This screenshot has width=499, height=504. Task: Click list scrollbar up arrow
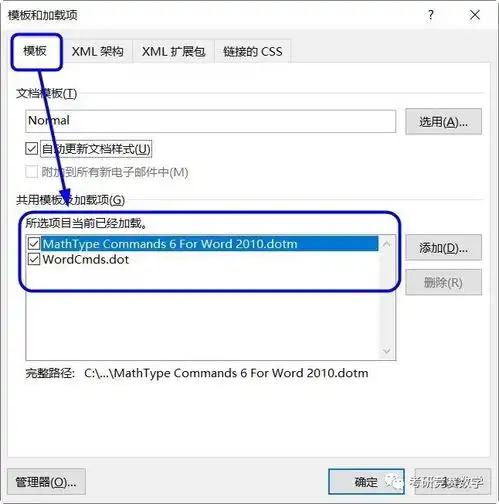click(x=387, y=244)
